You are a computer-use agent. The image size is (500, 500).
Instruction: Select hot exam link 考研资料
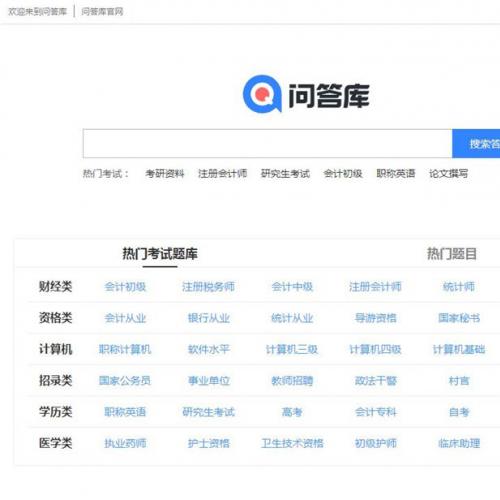click(165, 174)
